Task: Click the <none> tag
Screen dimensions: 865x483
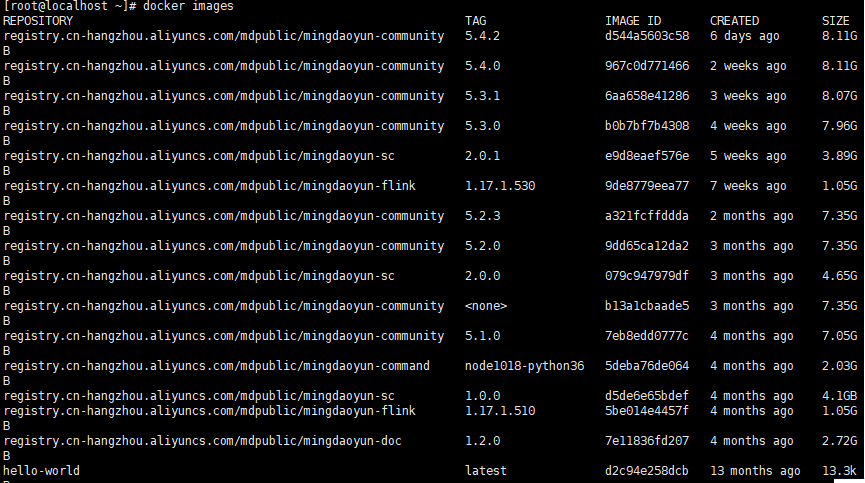Action: point(485,306)
